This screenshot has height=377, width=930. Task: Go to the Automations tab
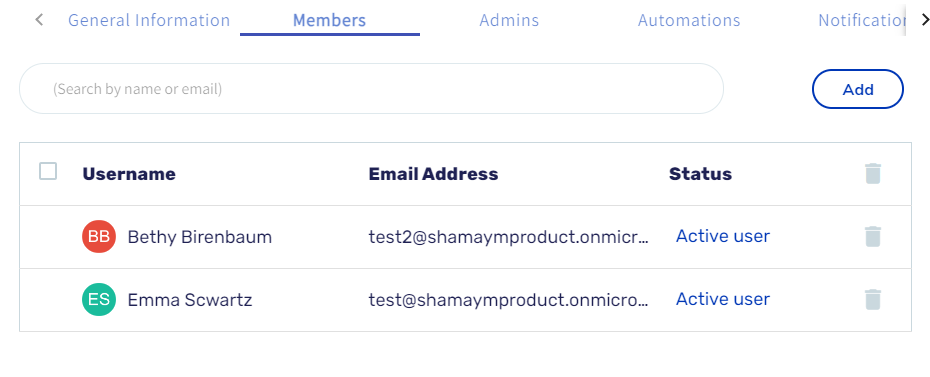[689, 20]
